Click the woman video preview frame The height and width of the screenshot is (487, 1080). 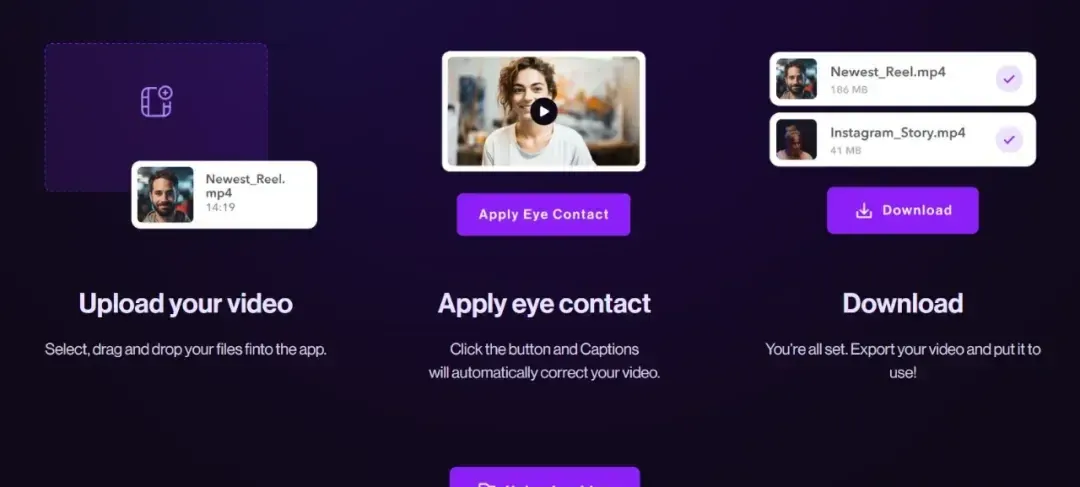click(x=543, y=111)
